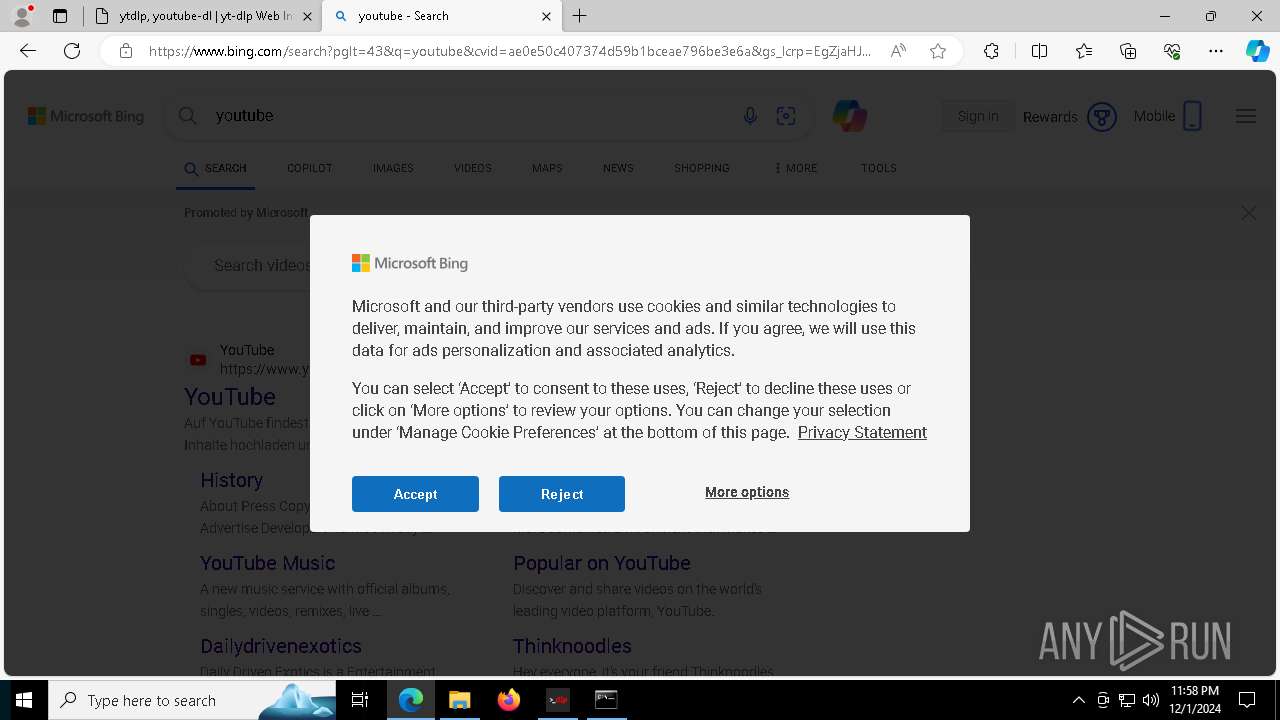
Task: Open the Copilot sidebar icon
Action: [1257, 51]
